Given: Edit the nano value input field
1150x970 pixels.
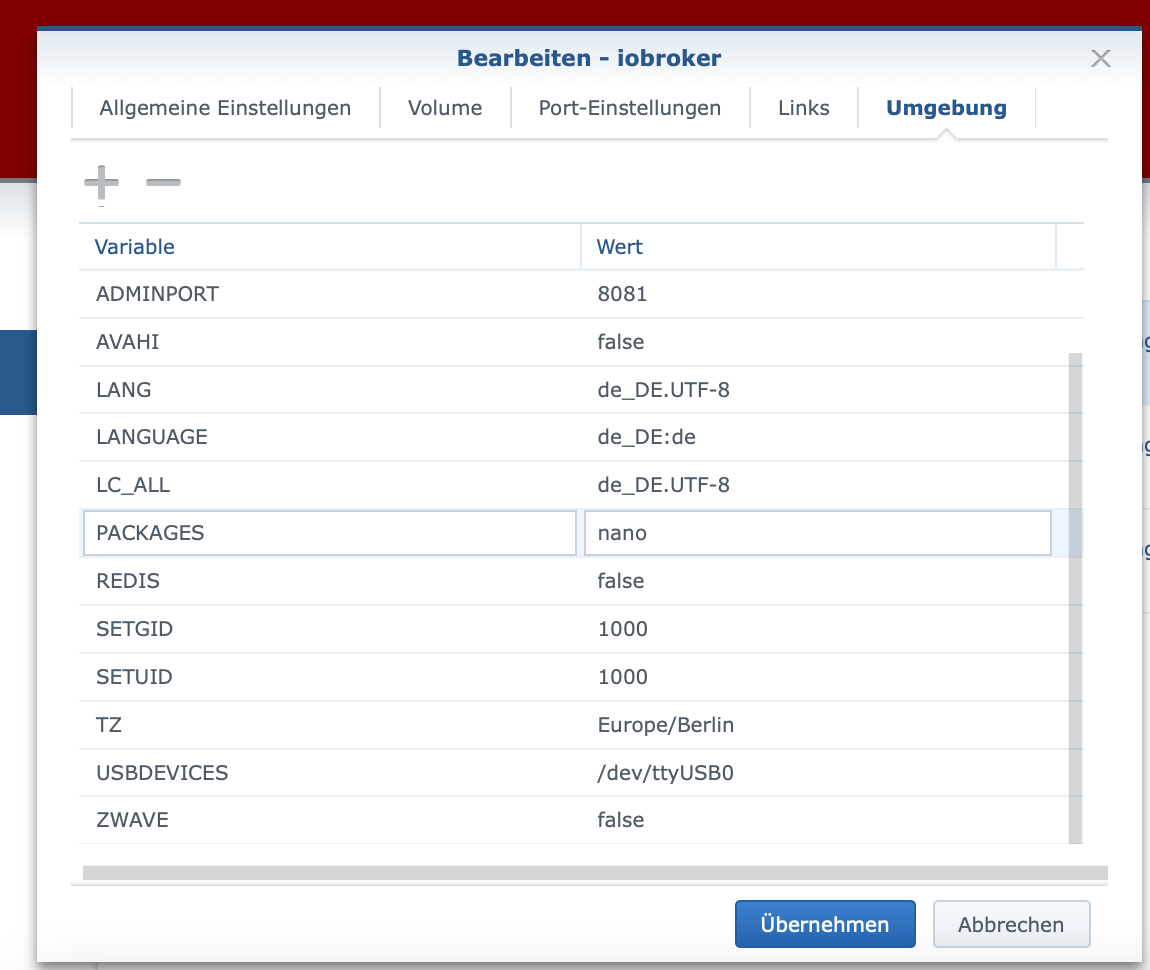Looking at the screenshot, I should [x=818, y=533].
